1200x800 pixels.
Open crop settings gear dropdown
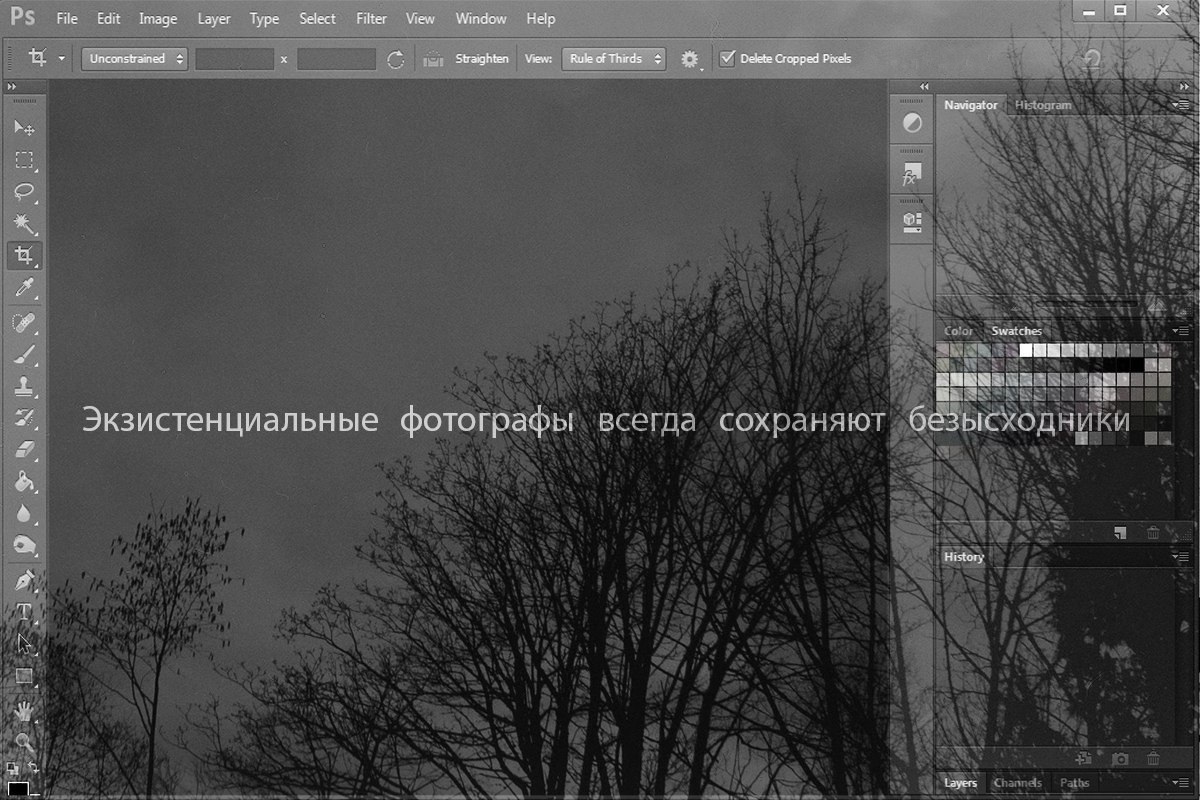point(690,59)
